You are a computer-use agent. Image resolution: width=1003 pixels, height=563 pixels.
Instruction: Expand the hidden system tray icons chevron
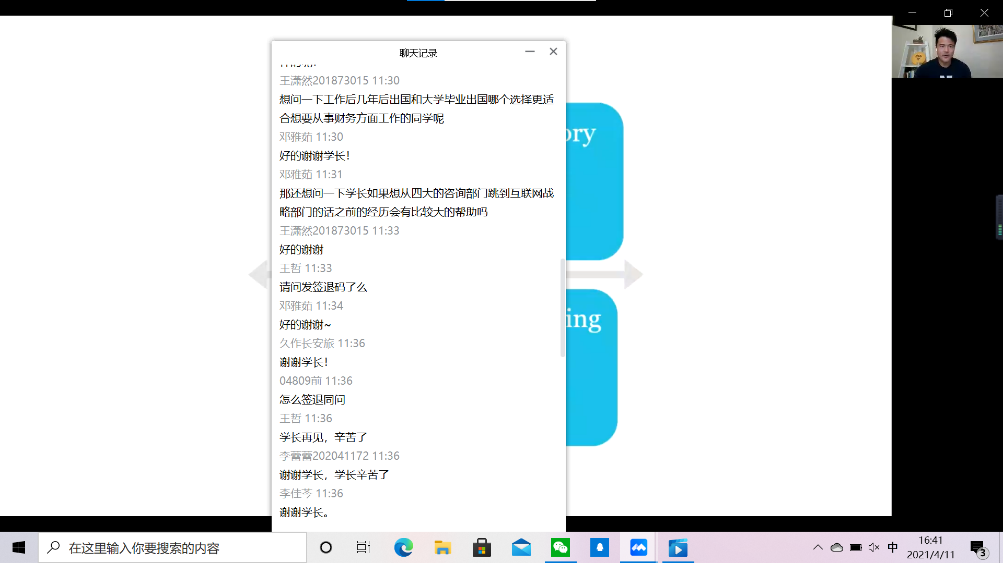pyautogui.click(x=818, y=548)
